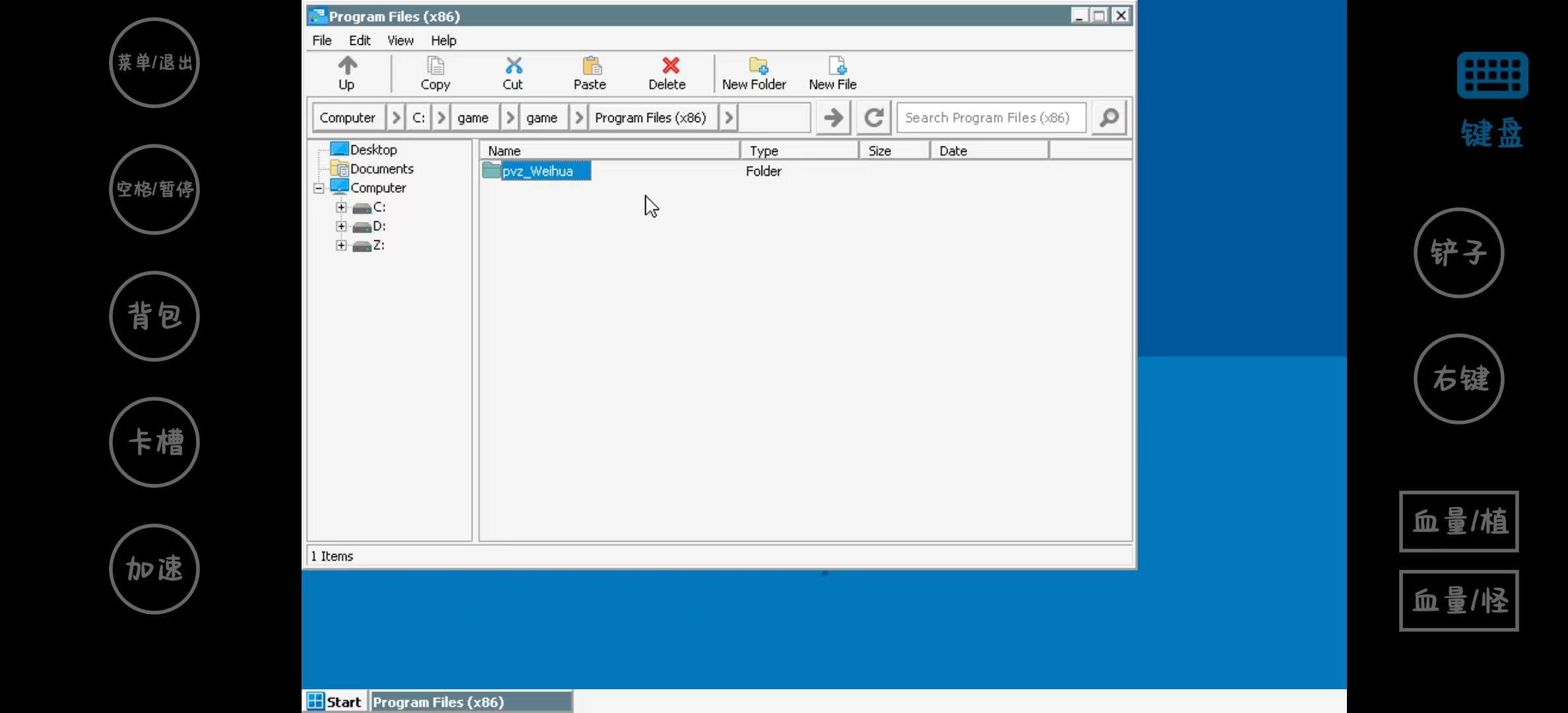Click the magnifier search icon

click(x=1108, y=118)
